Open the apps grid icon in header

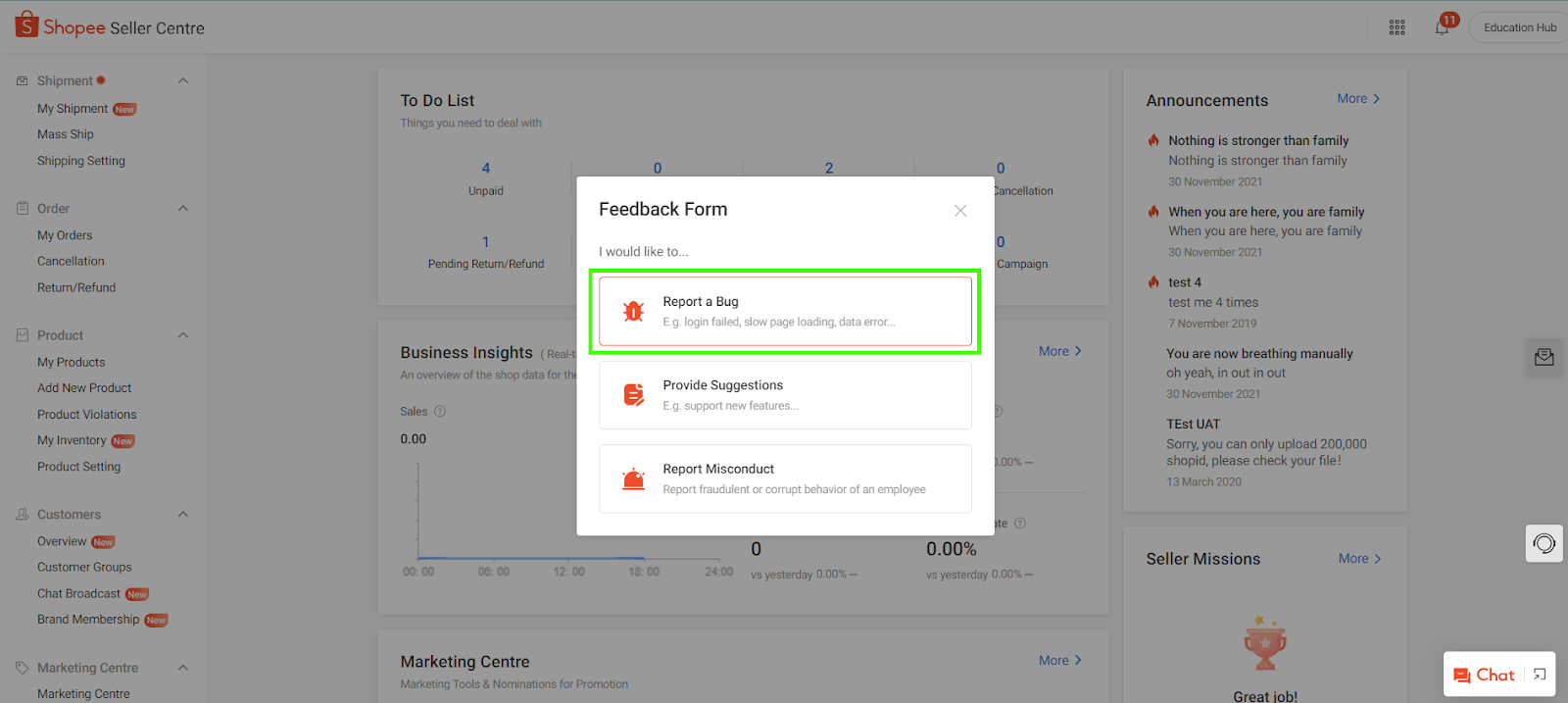click(1397, 27)
